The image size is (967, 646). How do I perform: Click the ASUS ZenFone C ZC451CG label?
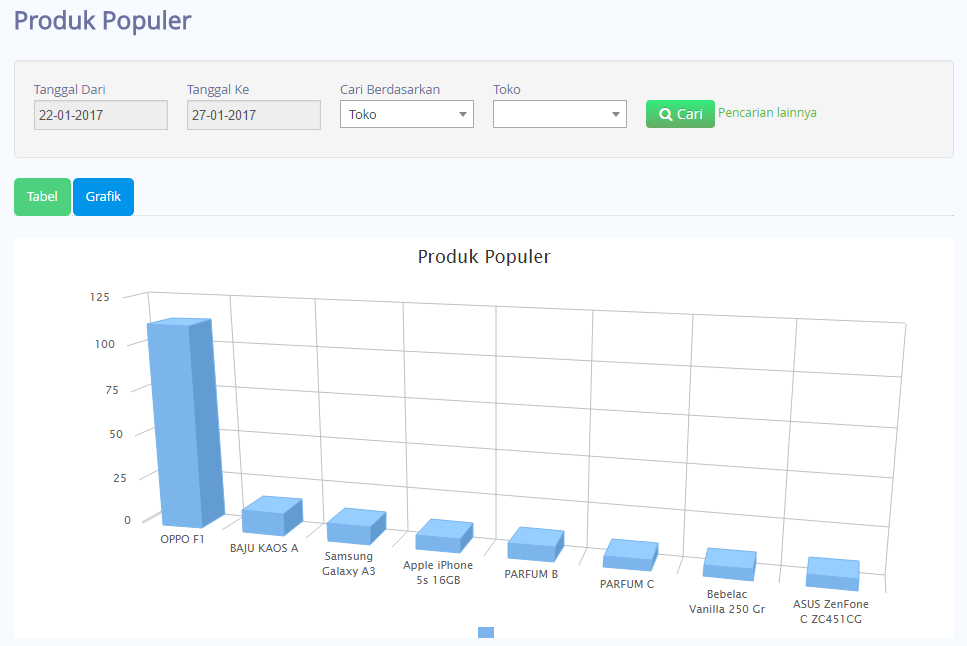(x=831, y=611)
